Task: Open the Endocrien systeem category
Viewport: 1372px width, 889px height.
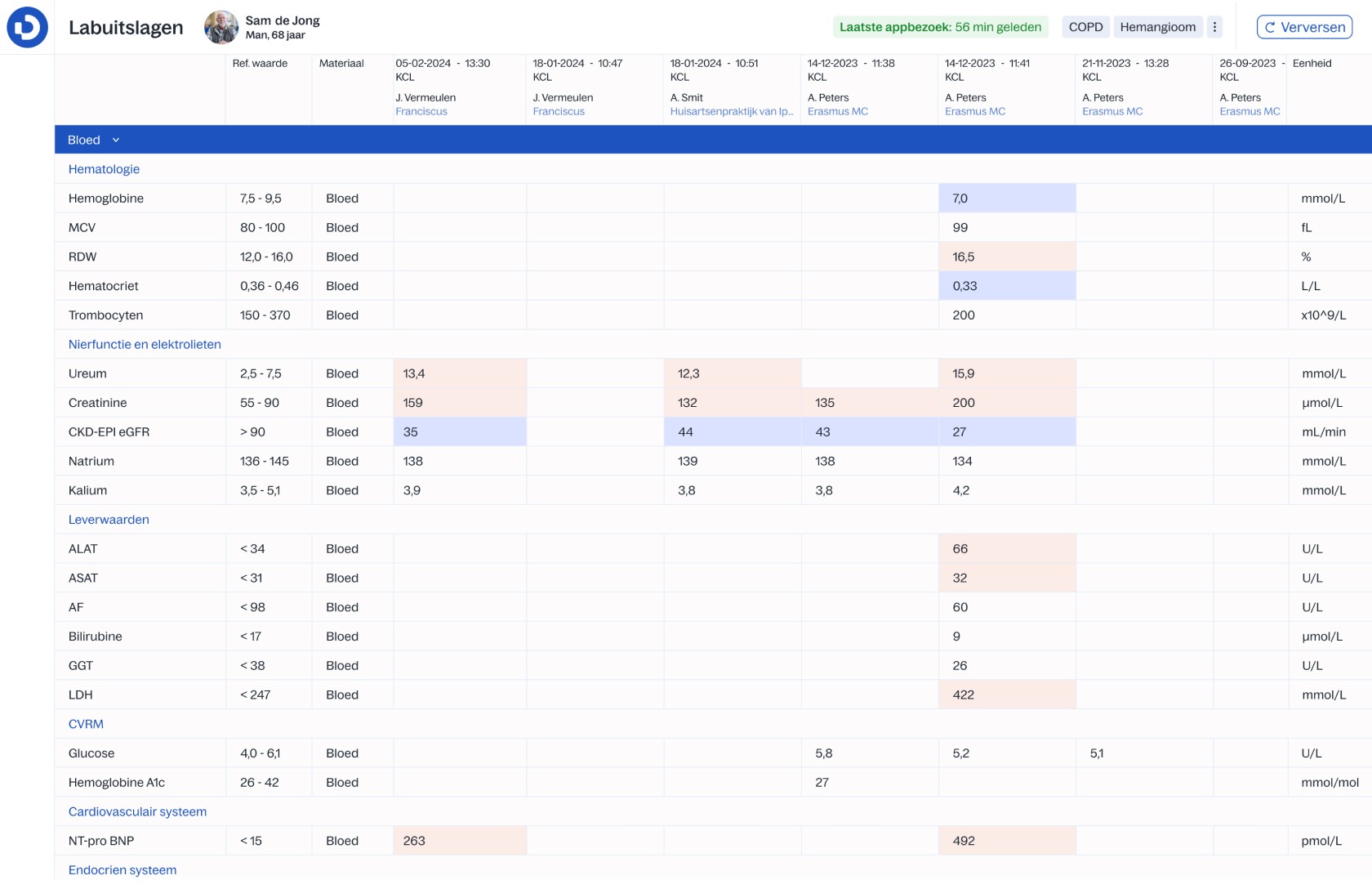Action: (x=122, y=869)
